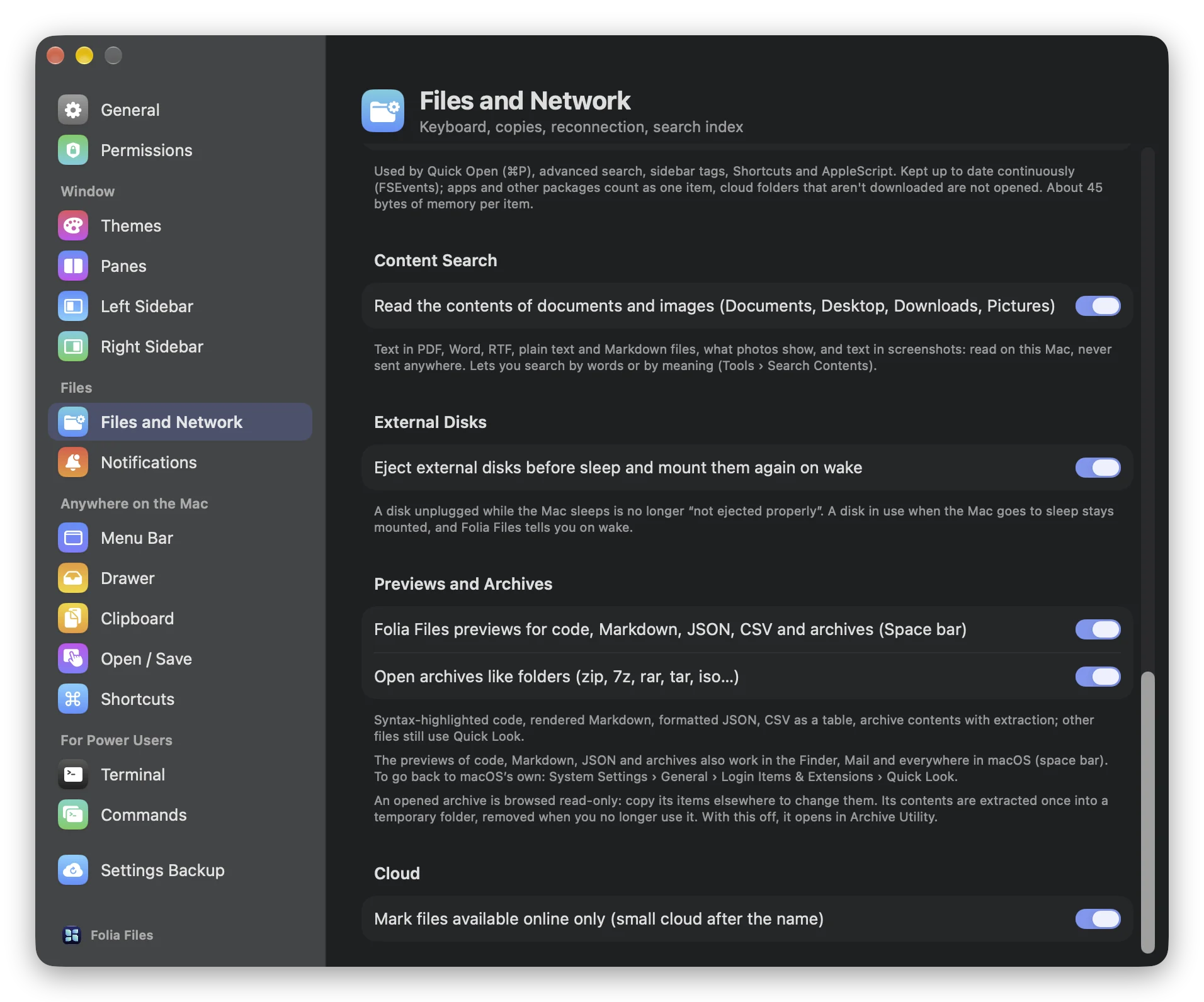
Task: Click the External Disks heading
Action: pos(430,422)
